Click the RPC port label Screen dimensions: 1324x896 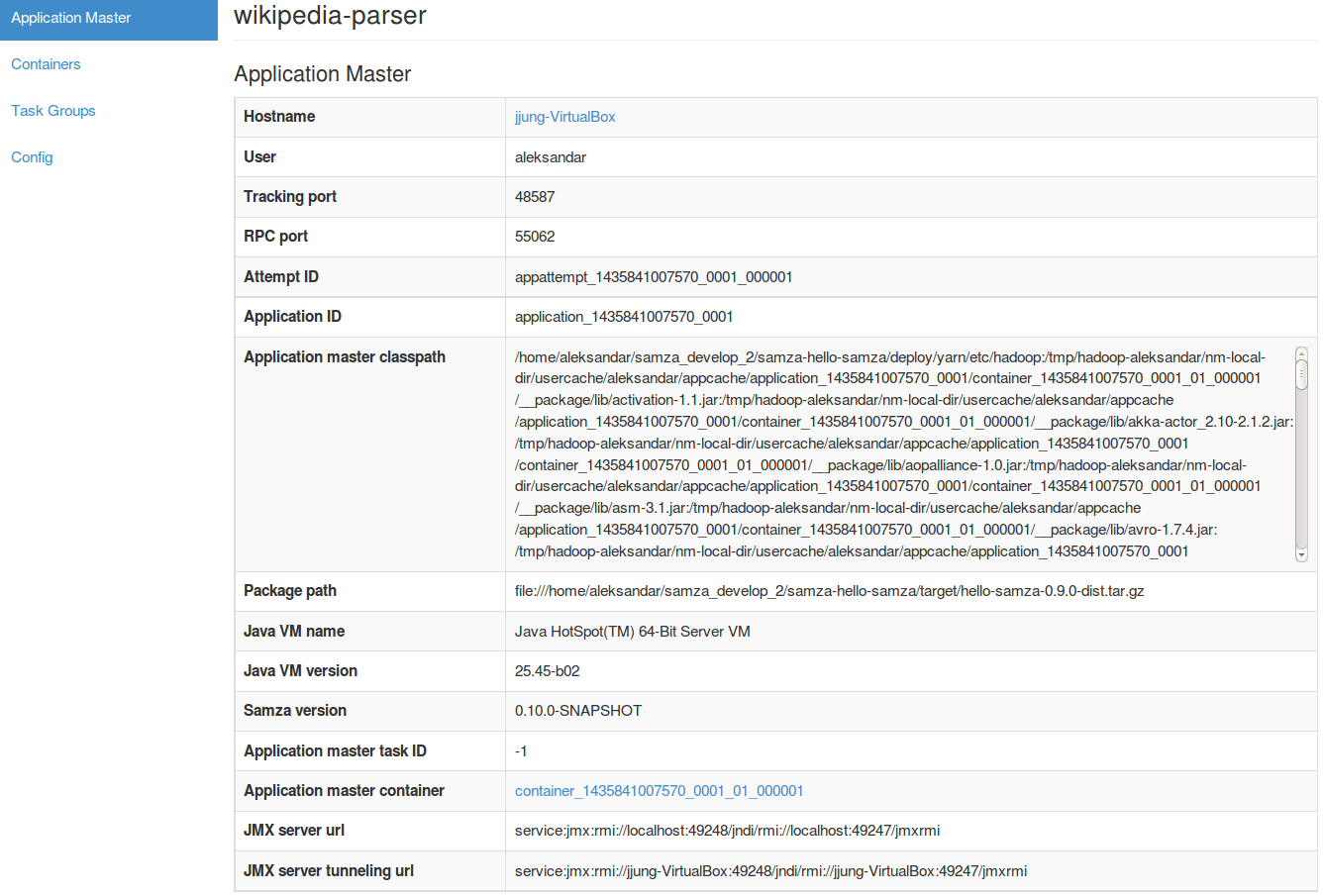275,237
